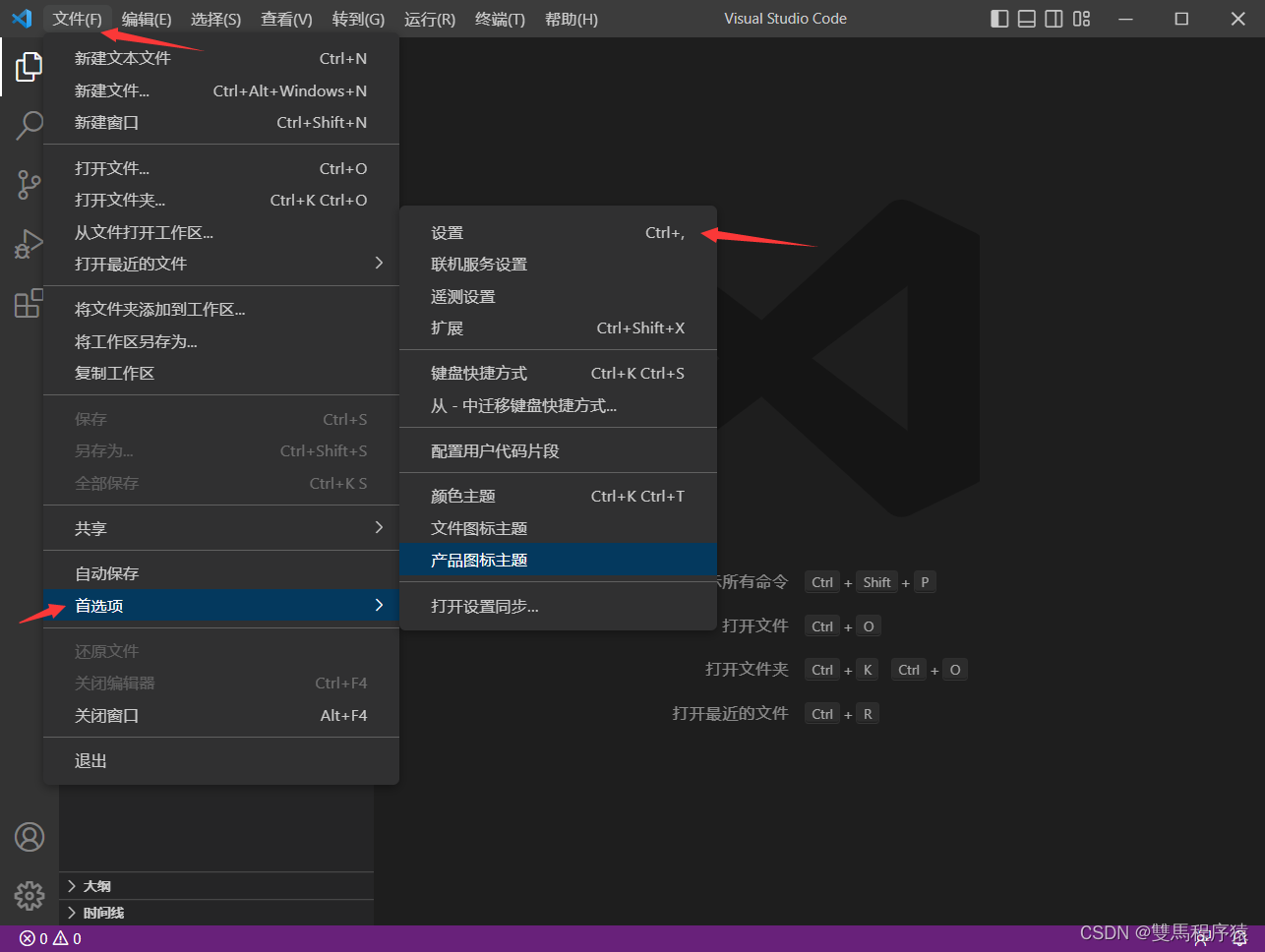
Task: Expand the 大纲 section in the sidebar
Action: point(216,886)
